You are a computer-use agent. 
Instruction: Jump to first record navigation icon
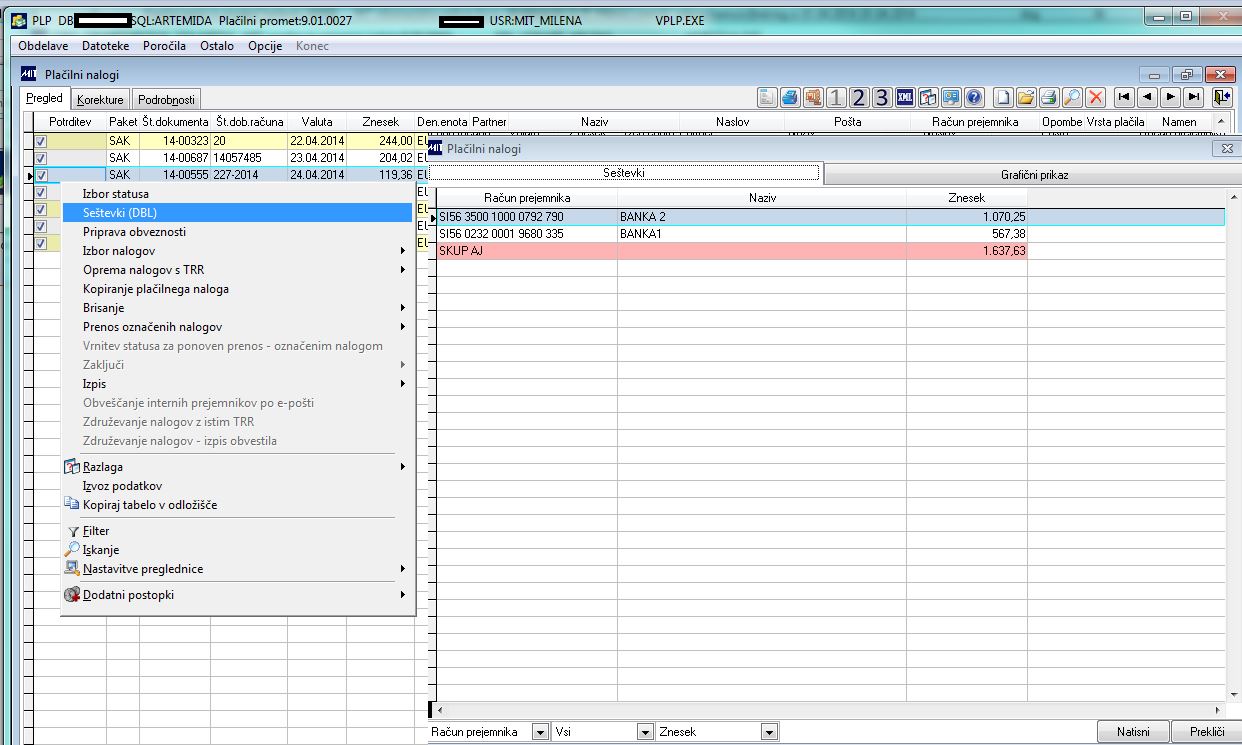1124,97
